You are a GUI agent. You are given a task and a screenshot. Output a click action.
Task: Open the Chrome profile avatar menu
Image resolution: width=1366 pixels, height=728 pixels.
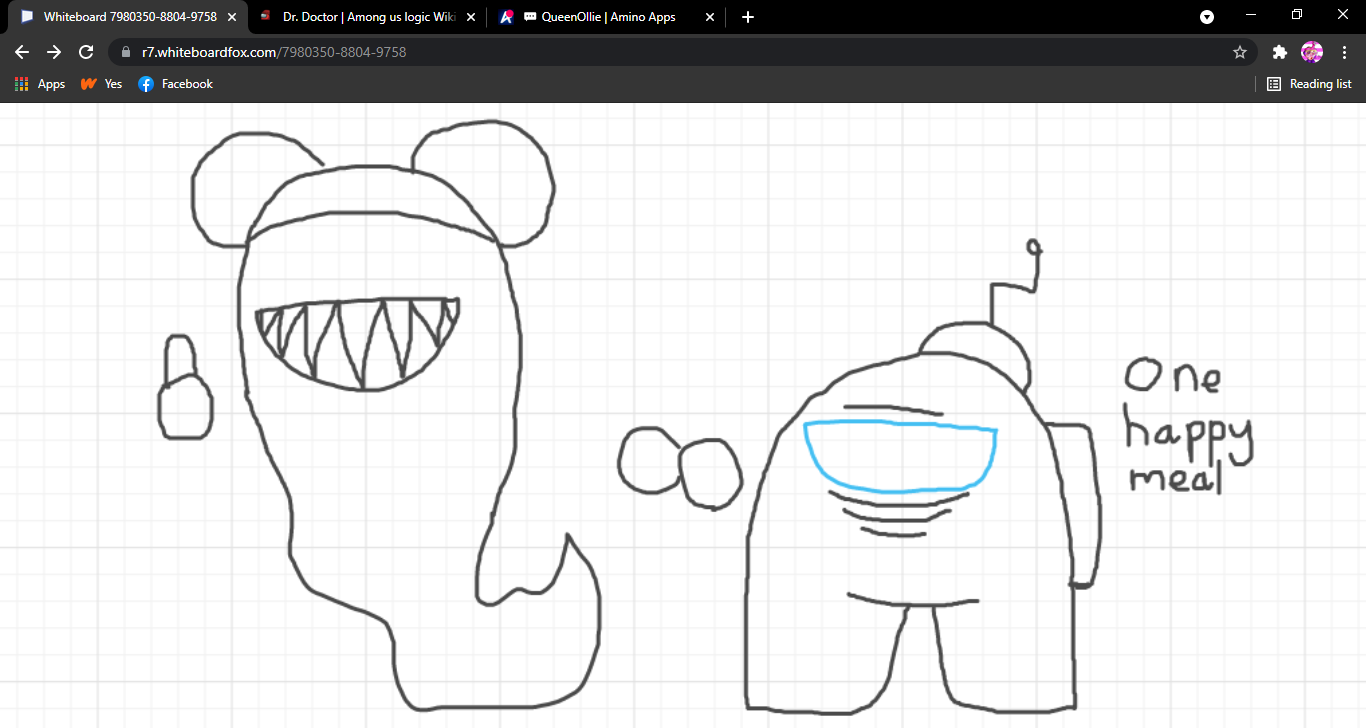1311,52
